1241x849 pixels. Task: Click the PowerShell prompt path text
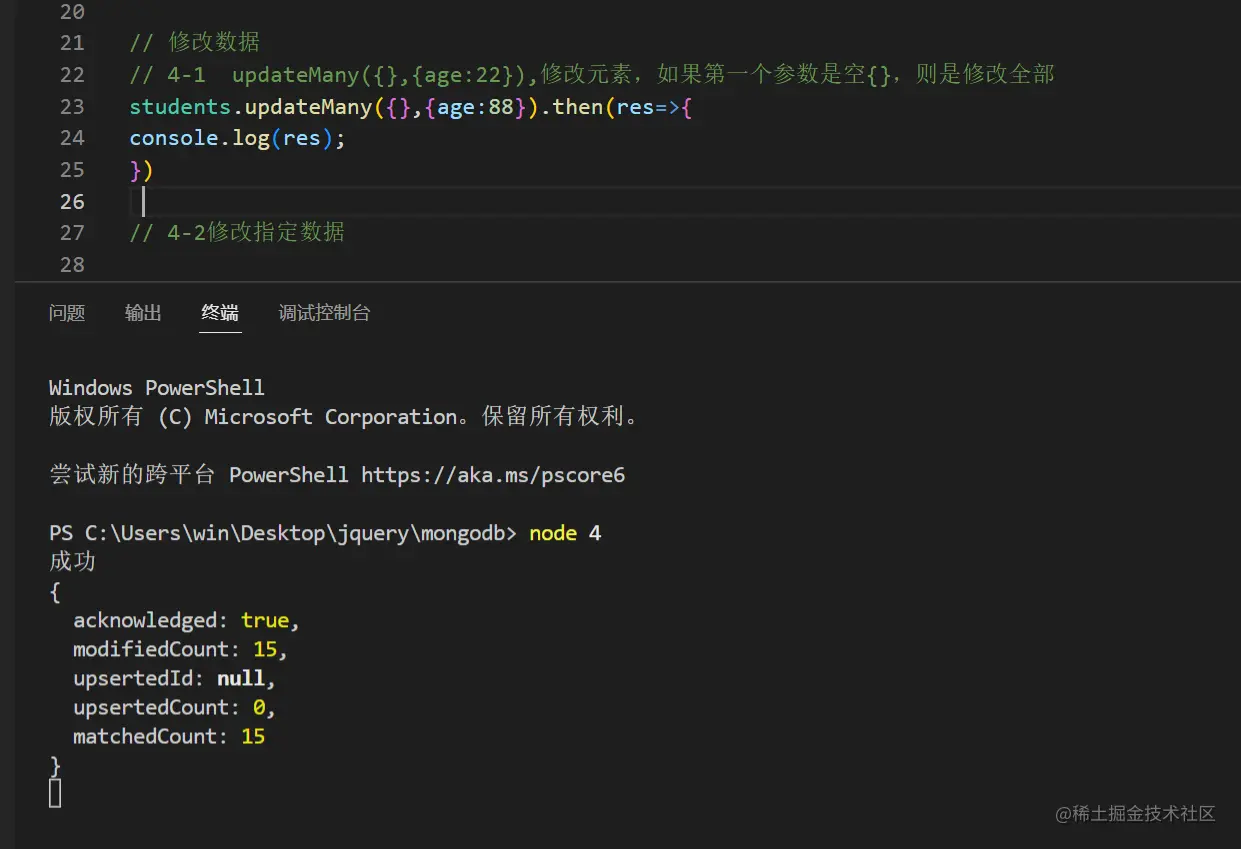tap(280, 533)
